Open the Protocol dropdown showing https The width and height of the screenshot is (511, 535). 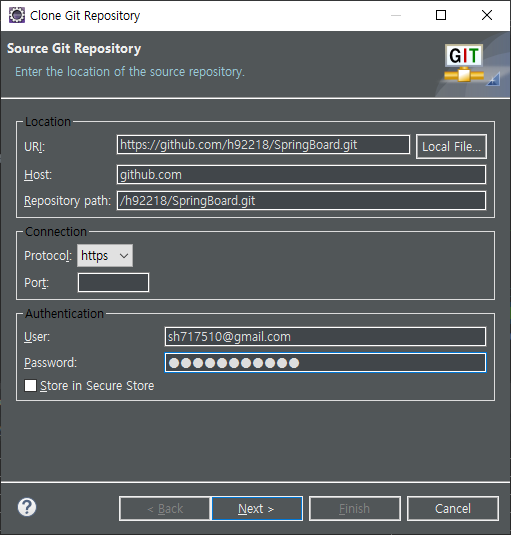[x=105, y=256]
